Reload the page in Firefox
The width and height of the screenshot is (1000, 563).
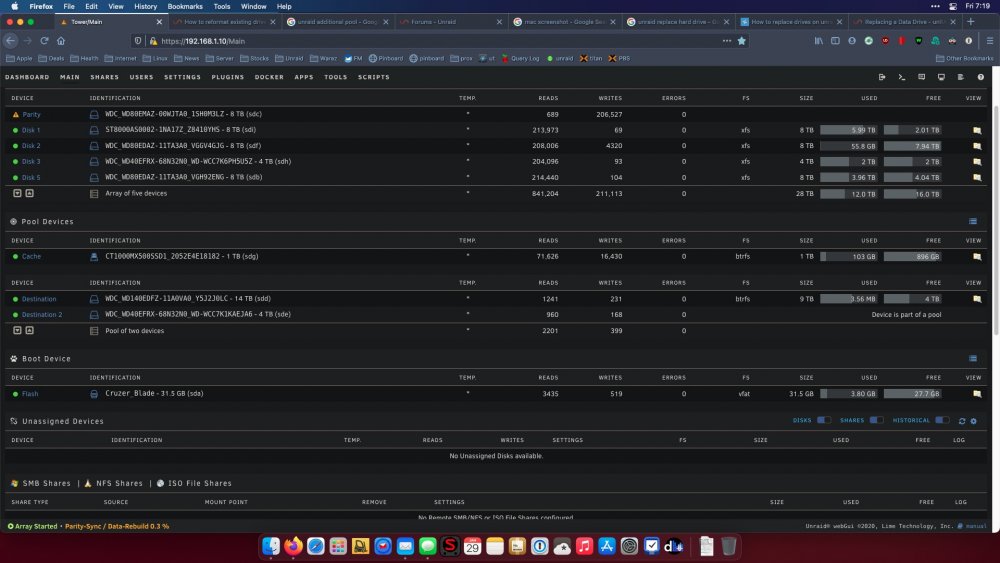[x=44, y=41]
